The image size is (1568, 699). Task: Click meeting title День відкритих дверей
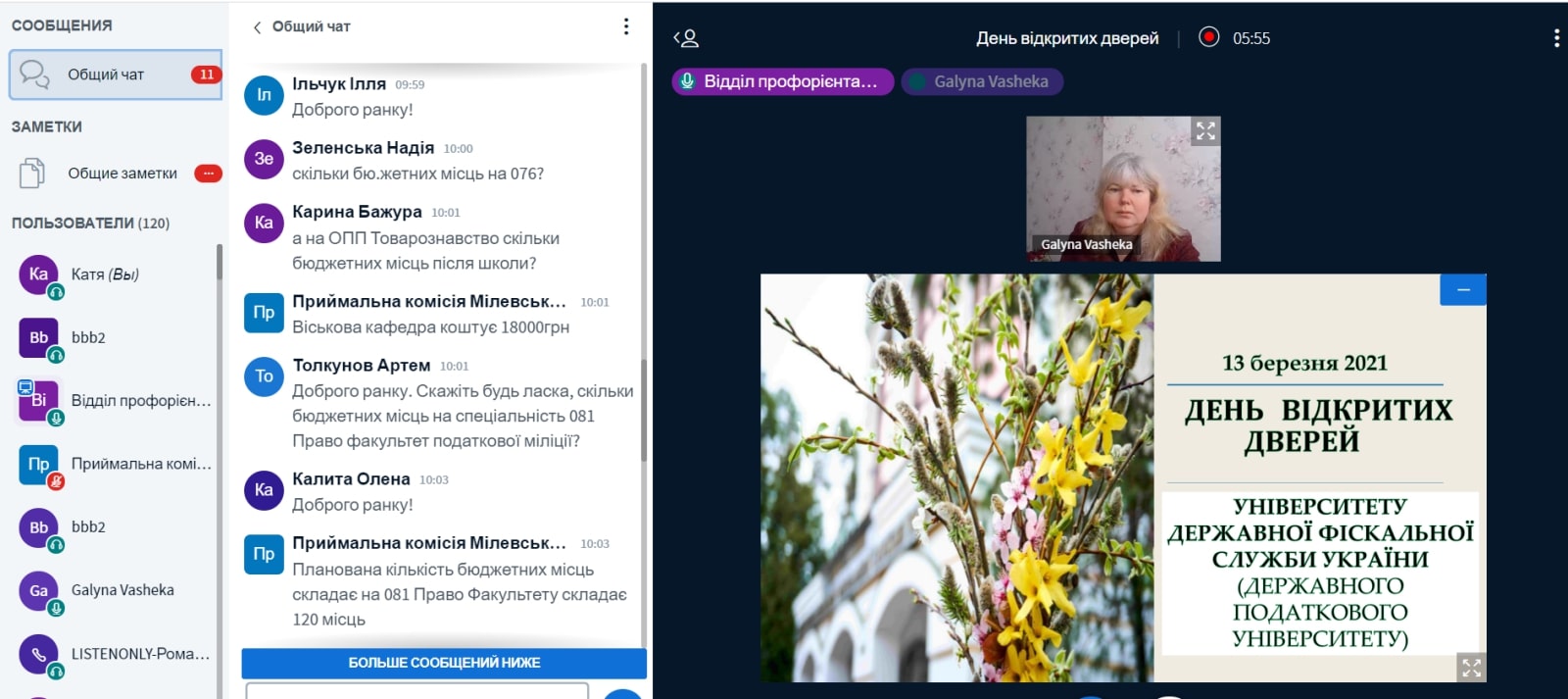pos(1067,38)
